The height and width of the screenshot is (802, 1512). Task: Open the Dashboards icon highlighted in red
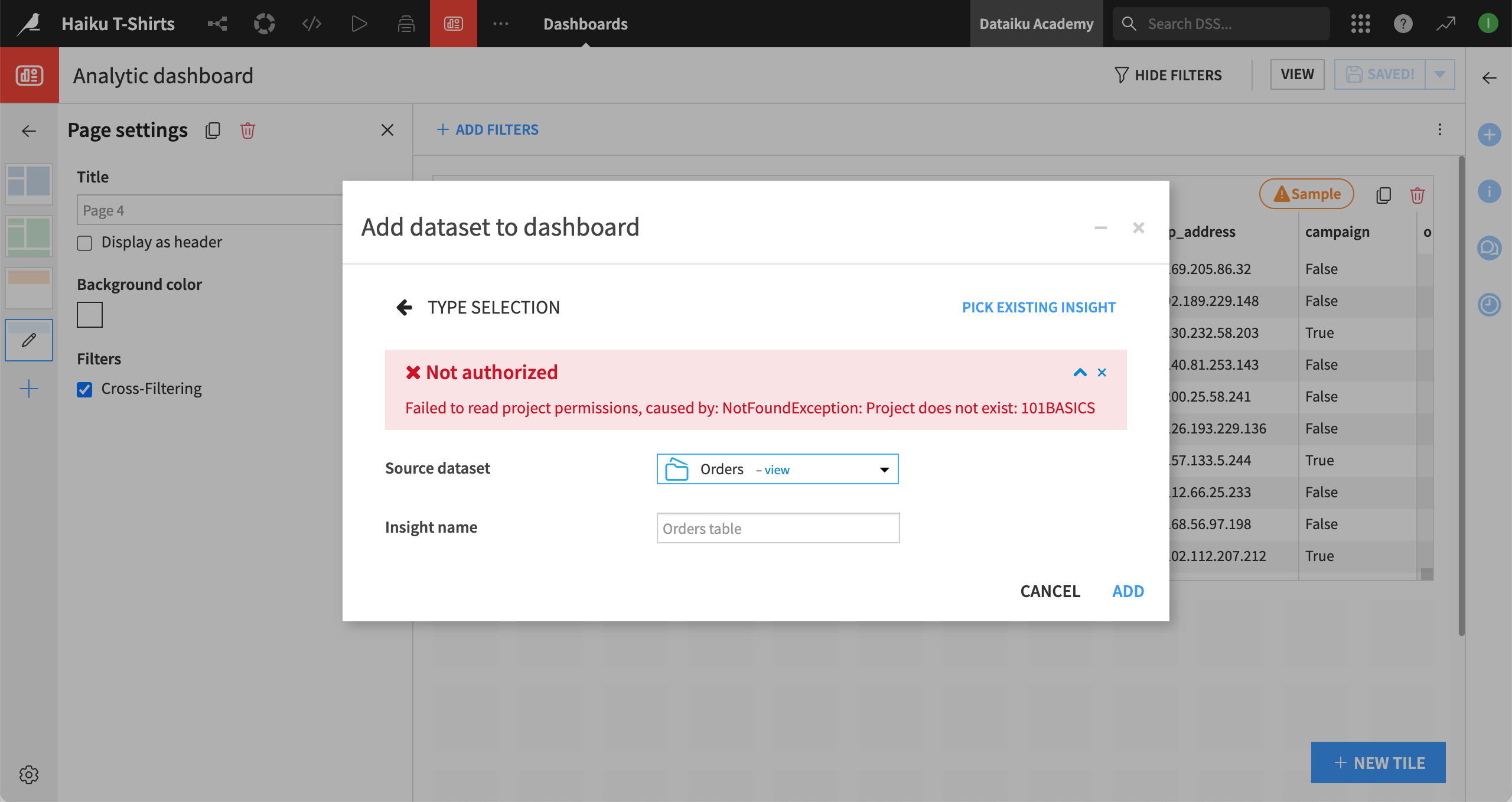pos(453,24)
